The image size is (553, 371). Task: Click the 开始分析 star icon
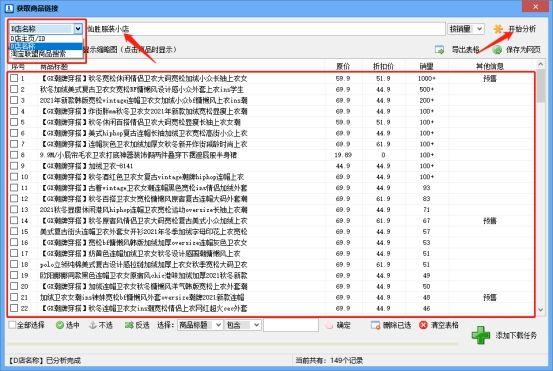(498, 29)
